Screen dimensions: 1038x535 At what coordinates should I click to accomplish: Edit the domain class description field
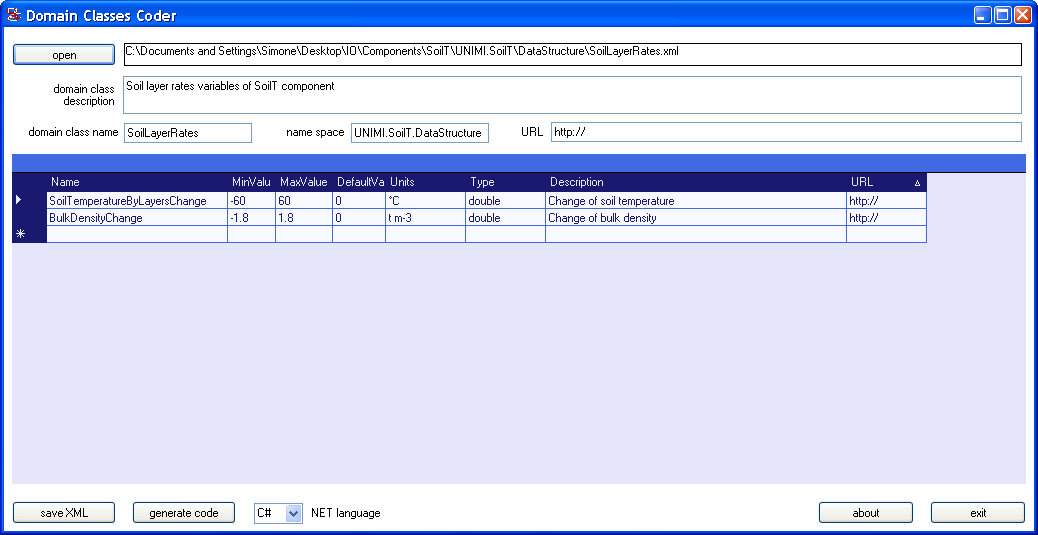pyautogui.click(x=573, y=95)
